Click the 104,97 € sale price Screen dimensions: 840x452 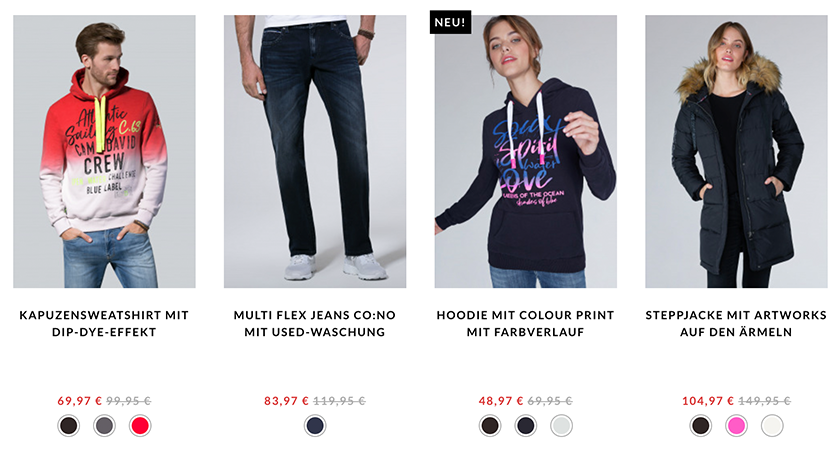(x=708, y=401)
